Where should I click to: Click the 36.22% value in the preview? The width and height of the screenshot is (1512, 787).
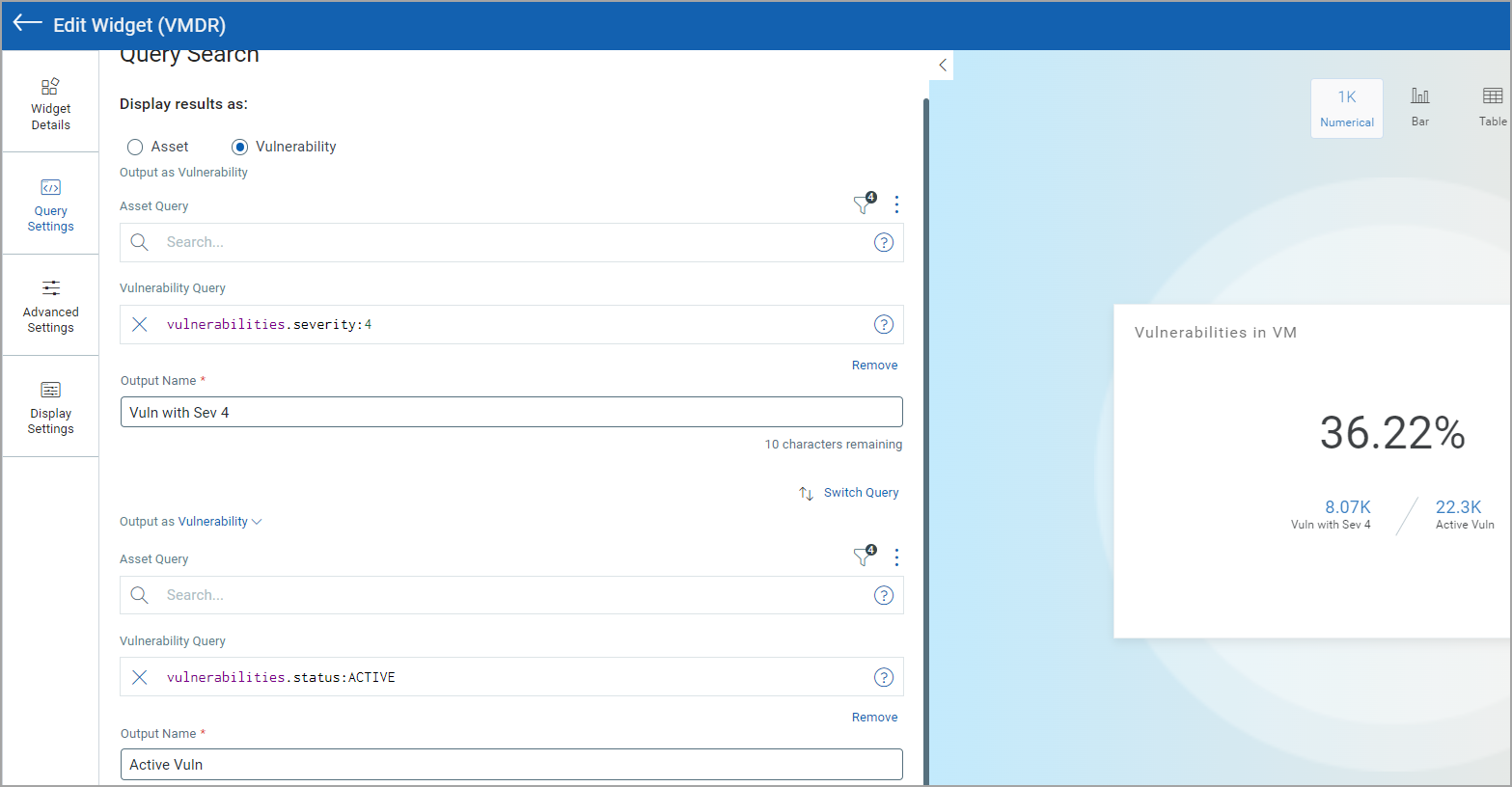point(1392,432)
